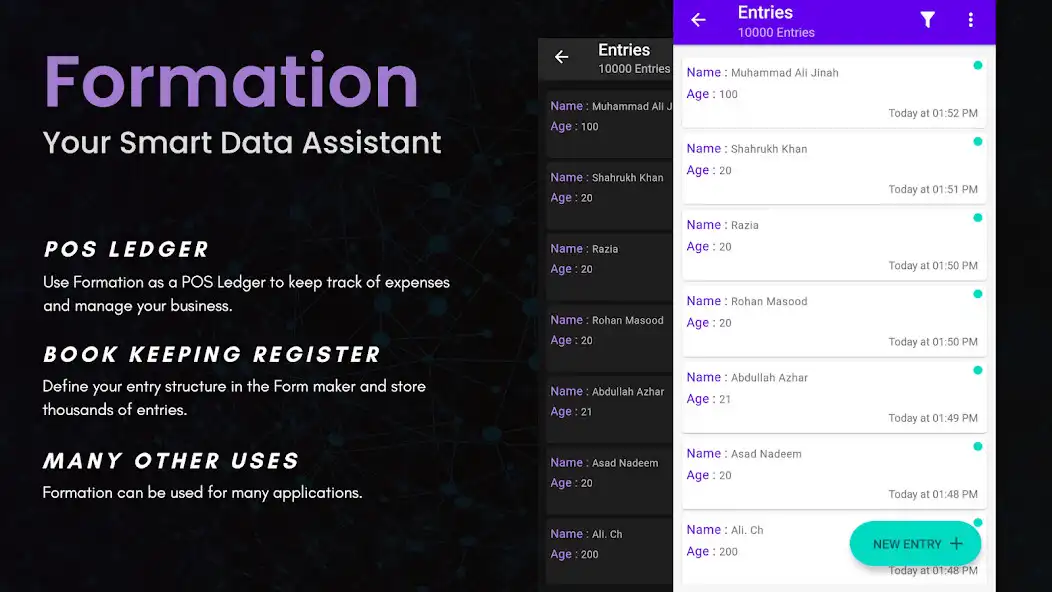Select Shahrukh Khan entry in dark list
The image size is (1052, 592).
[609, 195]
